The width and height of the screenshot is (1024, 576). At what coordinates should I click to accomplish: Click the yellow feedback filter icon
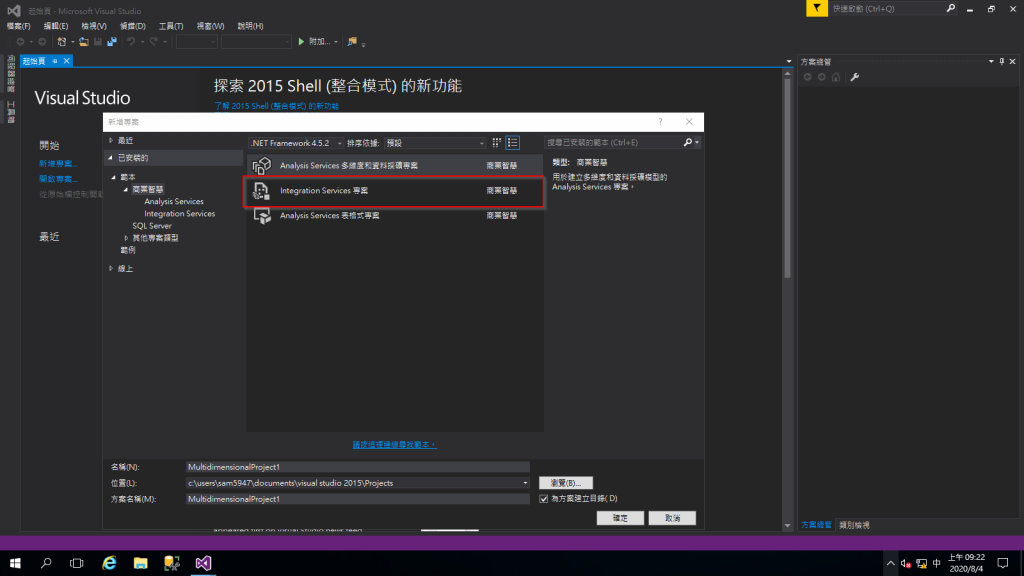tap(816, 8)
